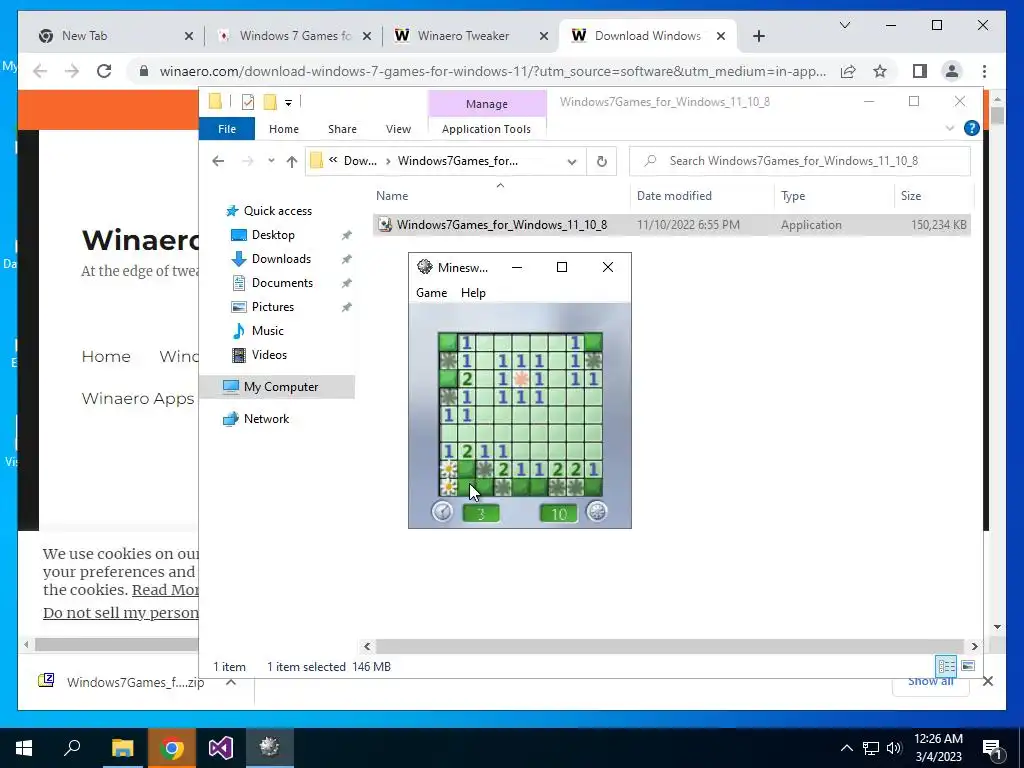Close the Chrome downloads bar
The height and width of the screenshot is (768, 1024).
point(987,681)
